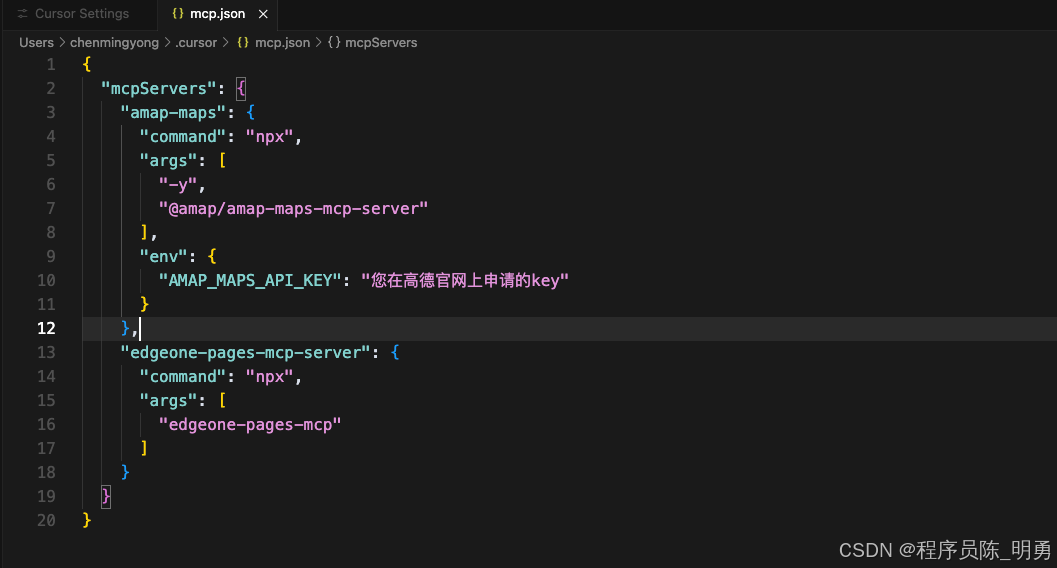The height and width of the screenshot is (568, 1057).
Task: Open the .cursor breadcrumb folder
Action: coord(196,42)
